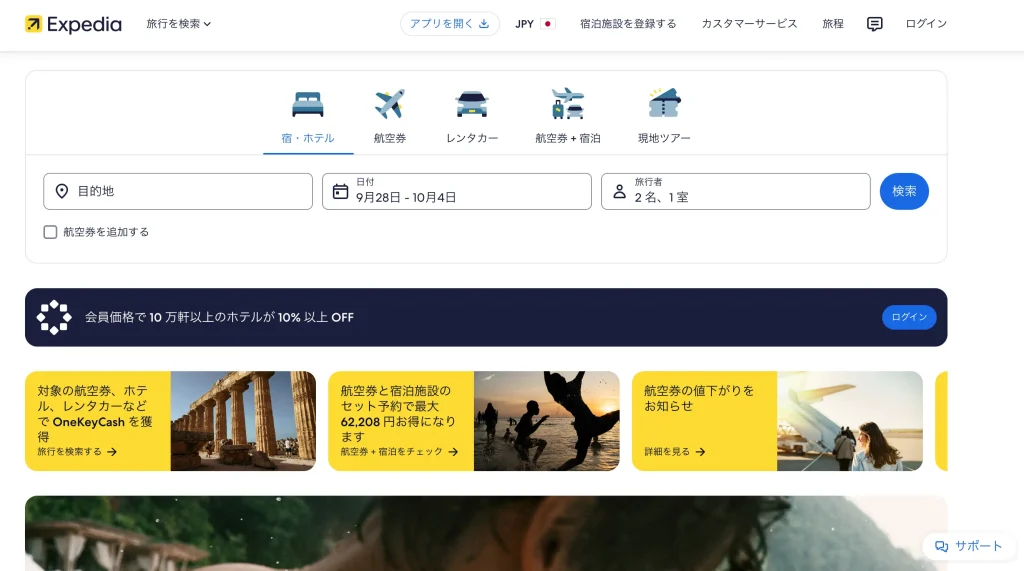The image size is (1024, 571).
Task: Open the アプリを開く download button
Action: 449,24
